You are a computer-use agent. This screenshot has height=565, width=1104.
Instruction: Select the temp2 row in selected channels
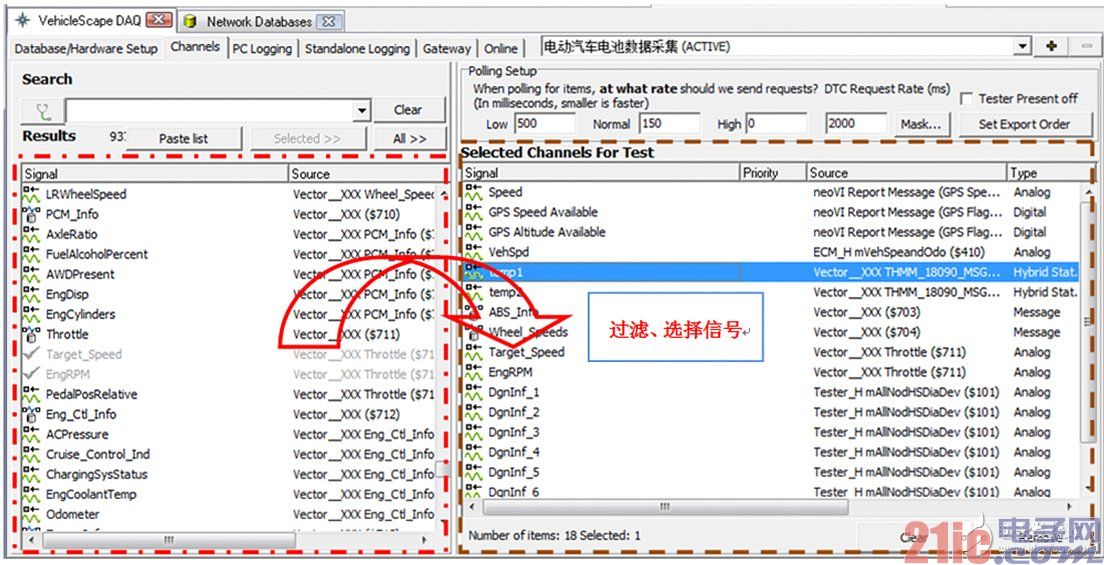(x=771, y=292)
